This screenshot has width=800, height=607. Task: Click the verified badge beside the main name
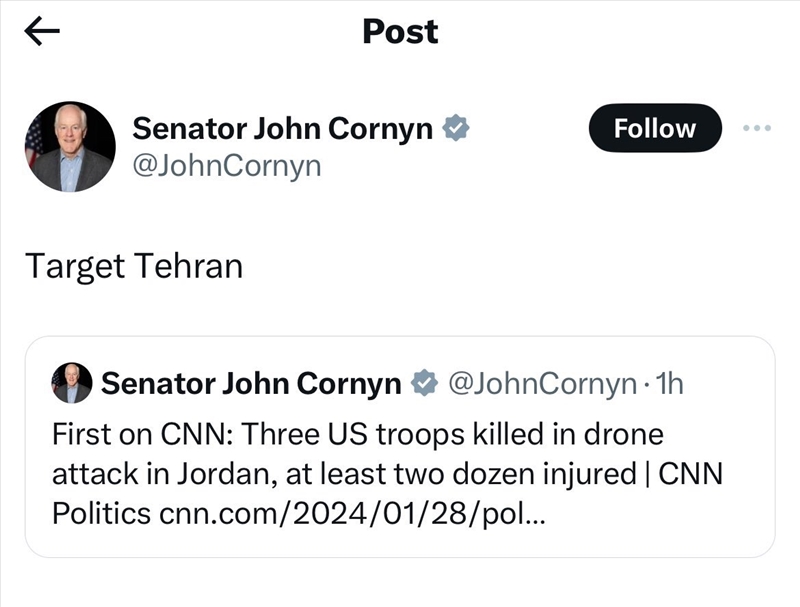[x=457, y=128]
